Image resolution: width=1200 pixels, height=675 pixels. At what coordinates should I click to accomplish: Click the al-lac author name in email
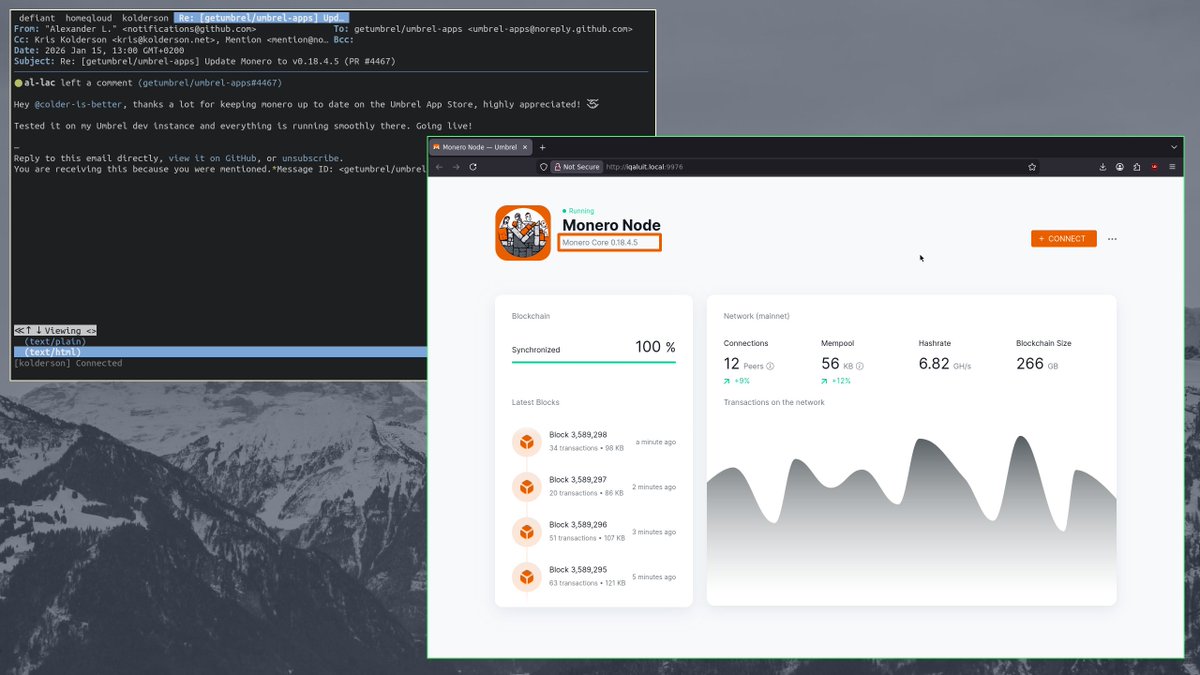point(38,83)
